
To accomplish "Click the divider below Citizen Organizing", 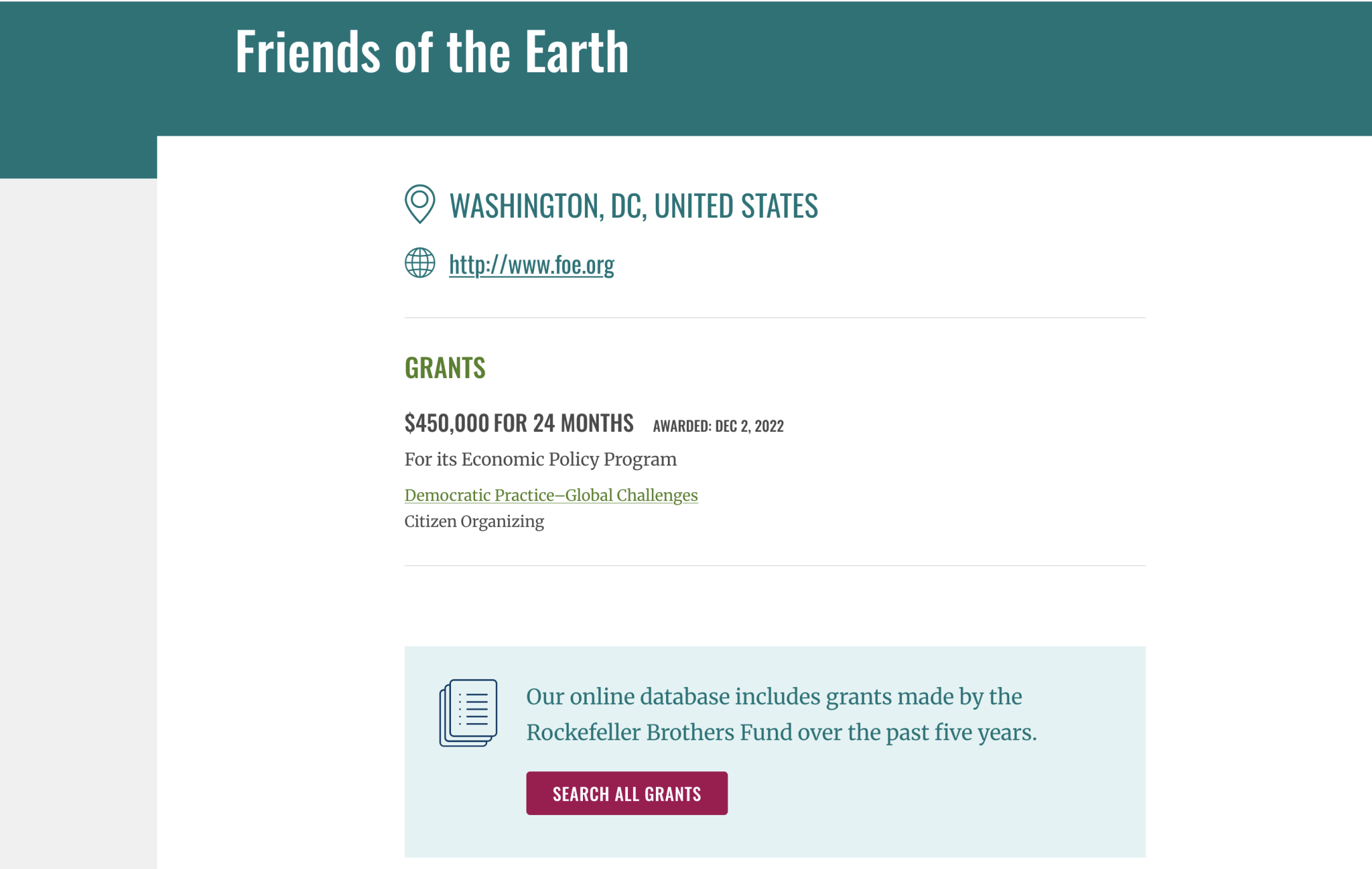I will (x=775, y=565).
